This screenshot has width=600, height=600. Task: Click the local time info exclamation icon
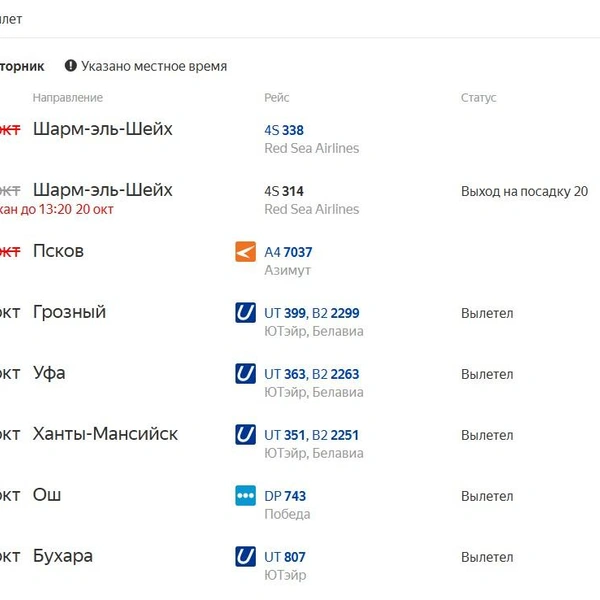(70, 66)
